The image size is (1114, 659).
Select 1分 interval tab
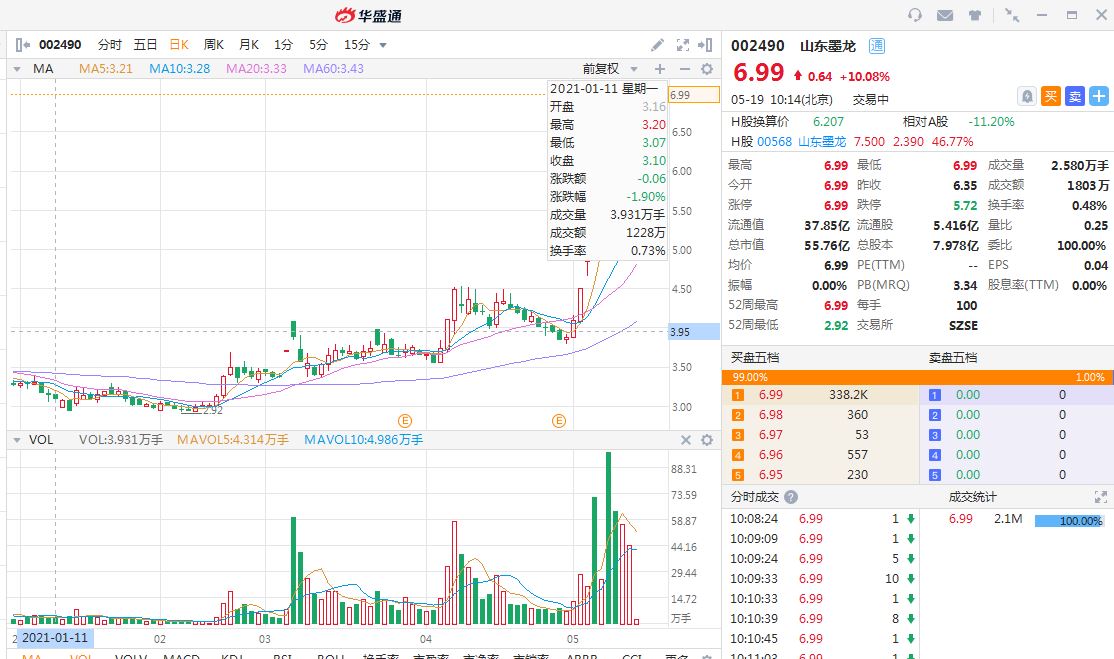[283, 45]
